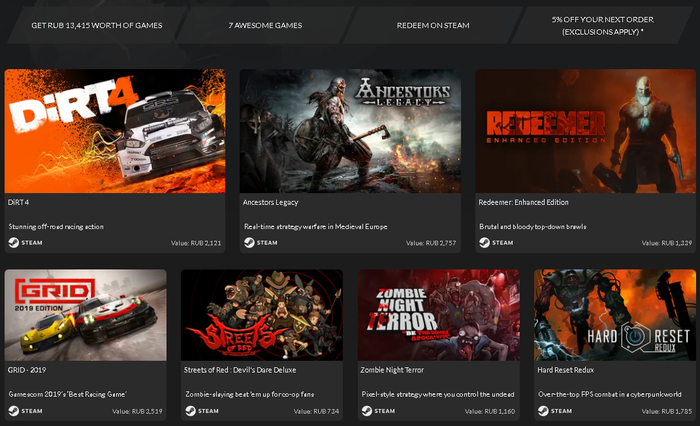Select the 'GET RUB 13,415 WORTH OF GAMES' banner
The height and width of the screenshot is (426, 700).
click(x=96, y=25)
